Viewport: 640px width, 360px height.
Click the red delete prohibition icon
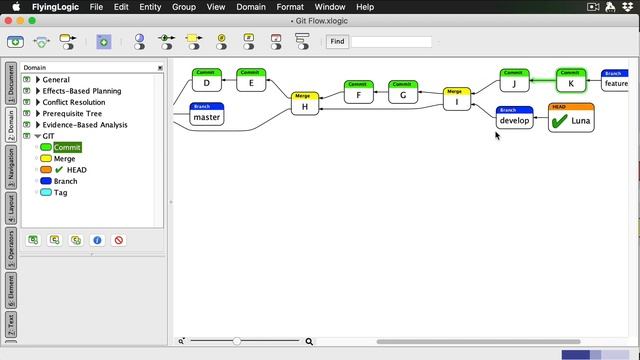click(x=119, y=240)
